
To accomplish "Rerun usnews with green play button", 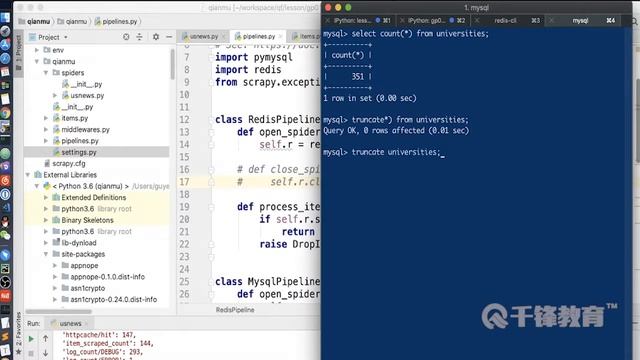I will click(31, 339).
